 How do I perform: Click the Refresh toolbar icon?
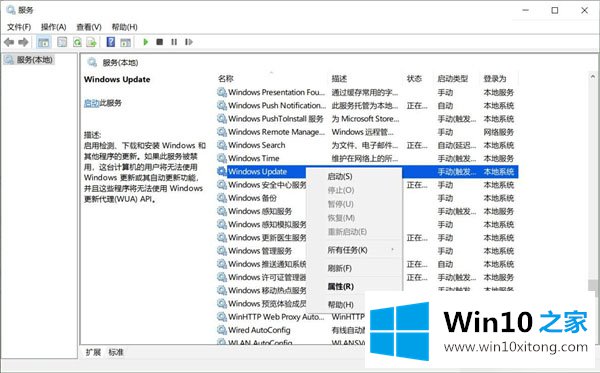pyautogui.click(x=77, y=42)
